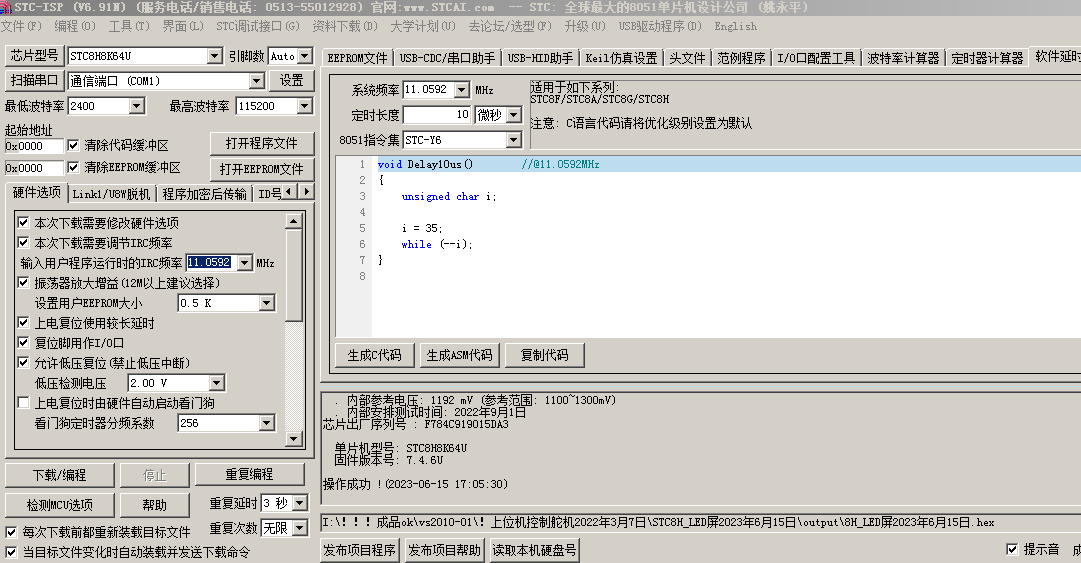Open minimum baud rate 2400 dropdown

click(x=137, y=106)
